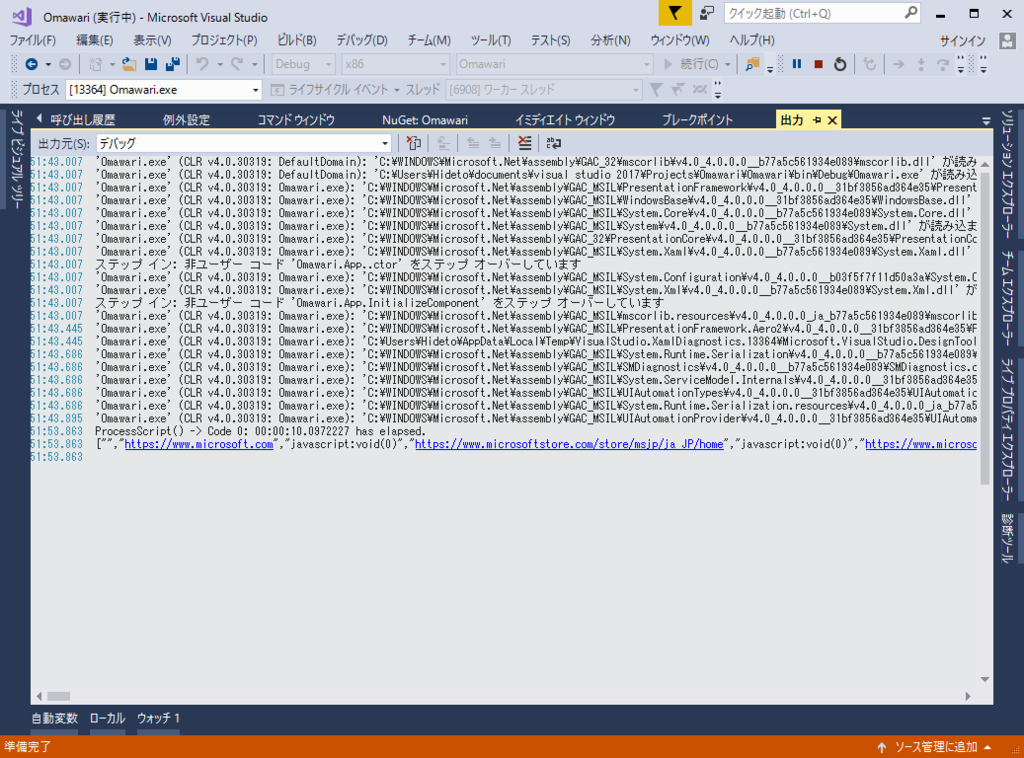Click the source control up-arrow icon
The image size is (1024, 758).
click(x=882, y=747)
